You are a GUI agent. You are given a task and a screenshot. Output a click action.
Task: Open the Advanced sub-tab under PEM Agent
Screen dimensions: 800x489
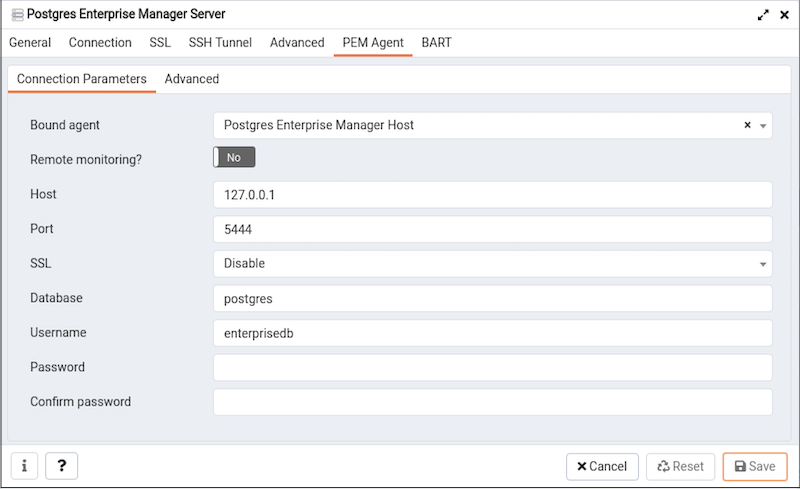(192, 79)
